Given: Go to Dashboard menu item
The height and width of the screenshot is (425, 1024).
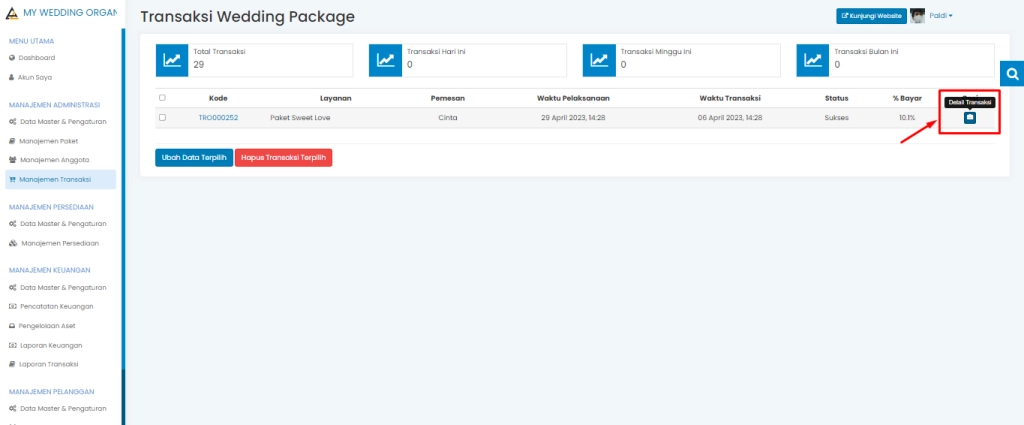Looking at the screenshot, I should click(36, 58).
